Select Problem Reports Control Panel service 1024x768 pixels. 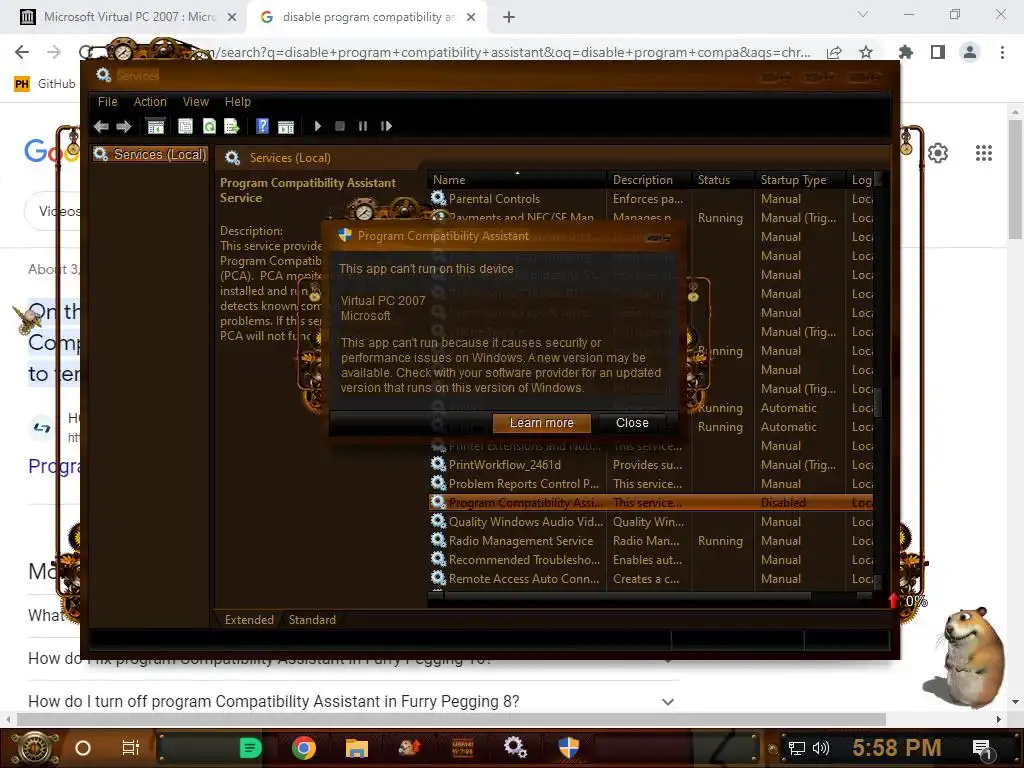coord(650,484)
